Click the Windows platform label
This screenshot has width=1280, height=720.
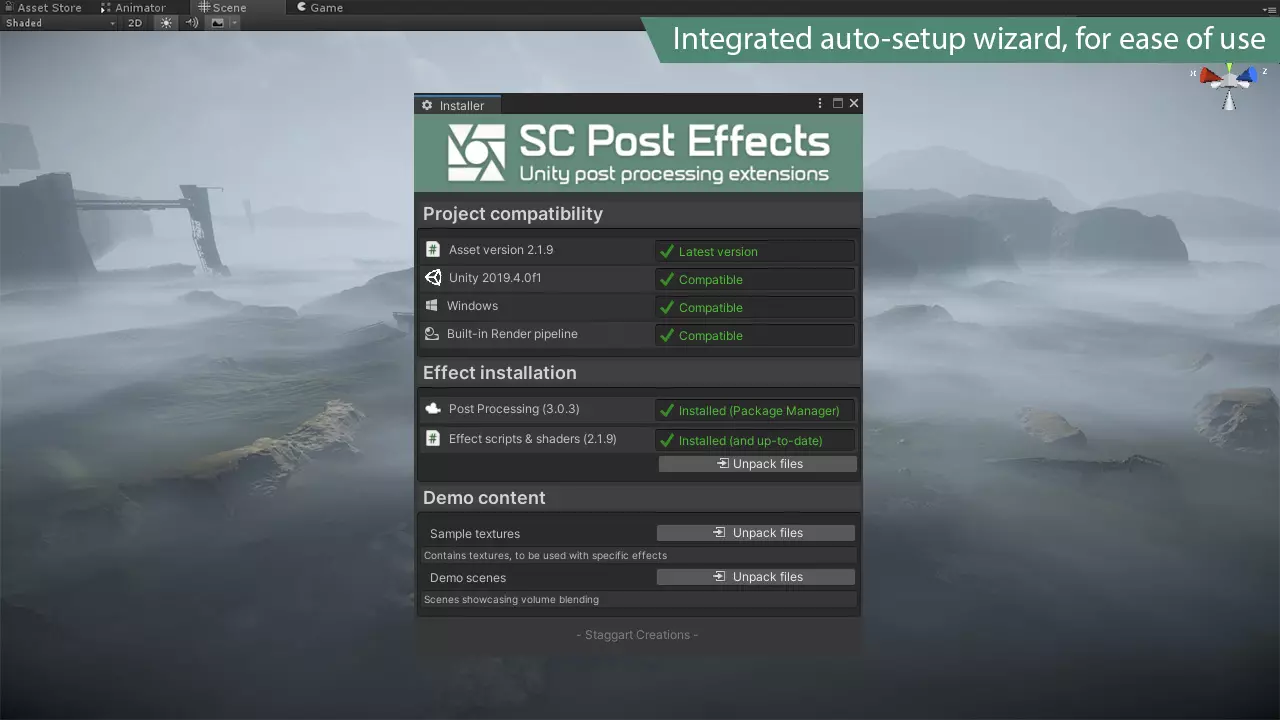472,306
